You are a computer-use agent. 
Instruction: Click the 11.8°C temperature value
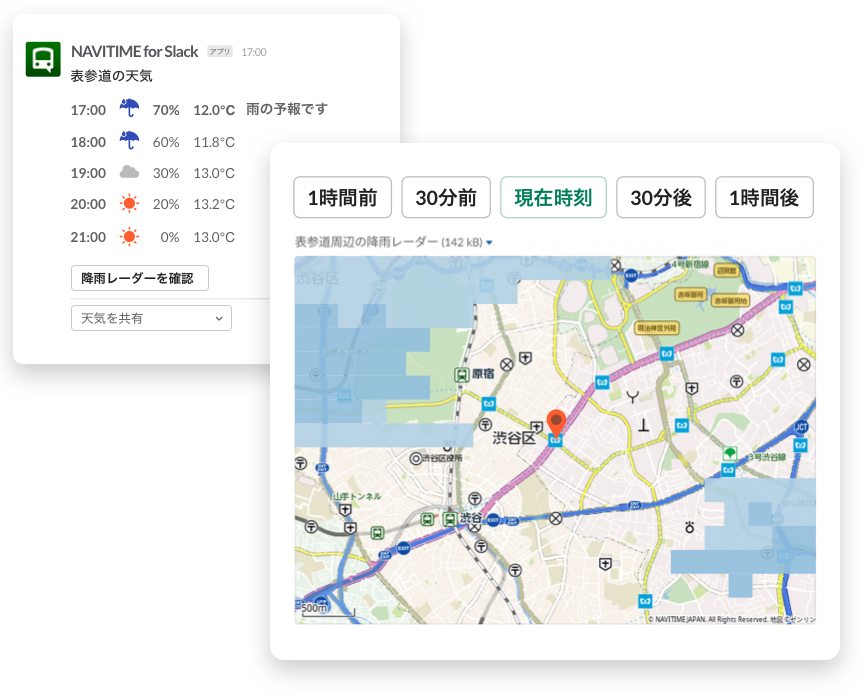click(214, 142)
